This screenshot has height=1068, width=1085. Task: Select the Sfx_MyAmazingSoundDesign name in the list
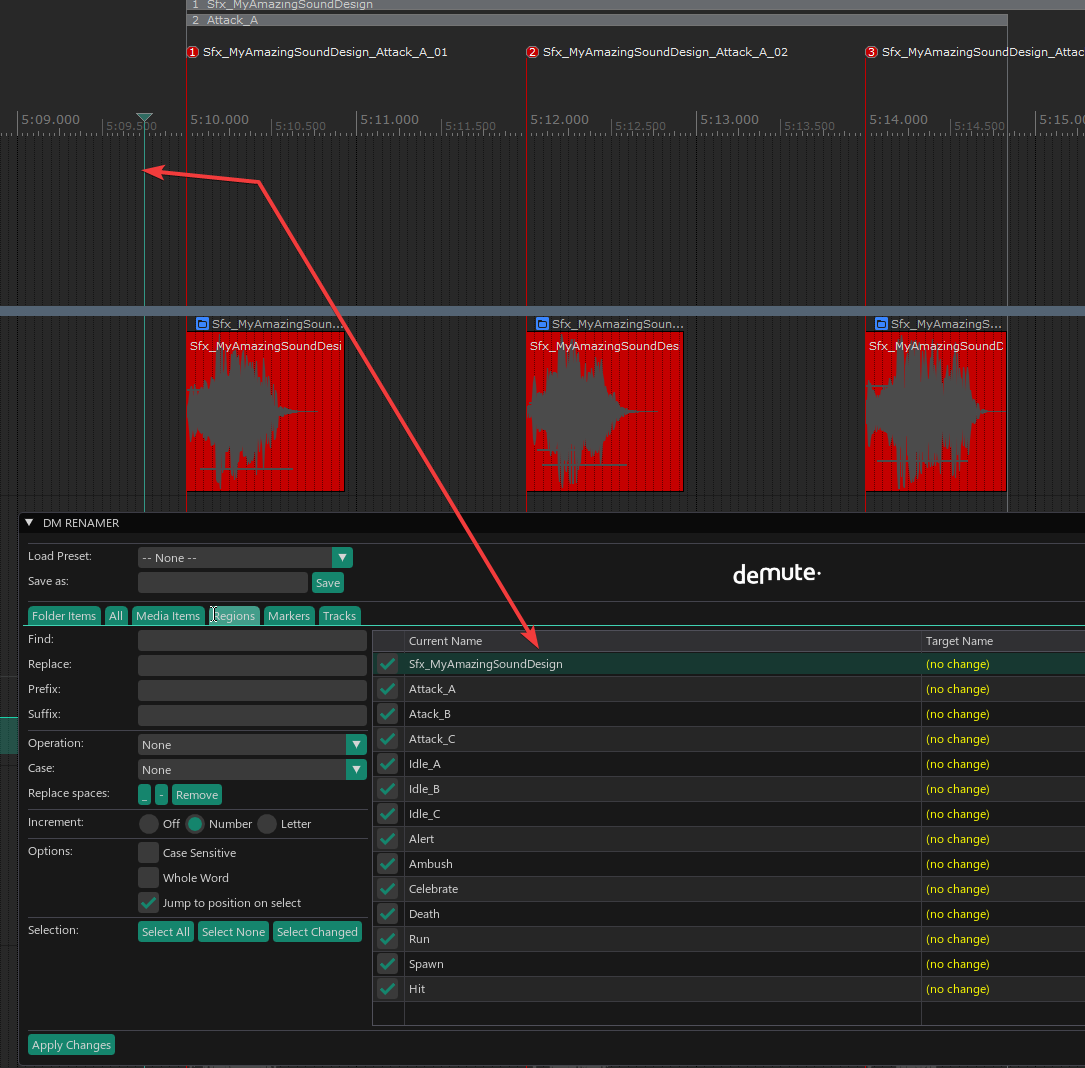pos(485,664)
